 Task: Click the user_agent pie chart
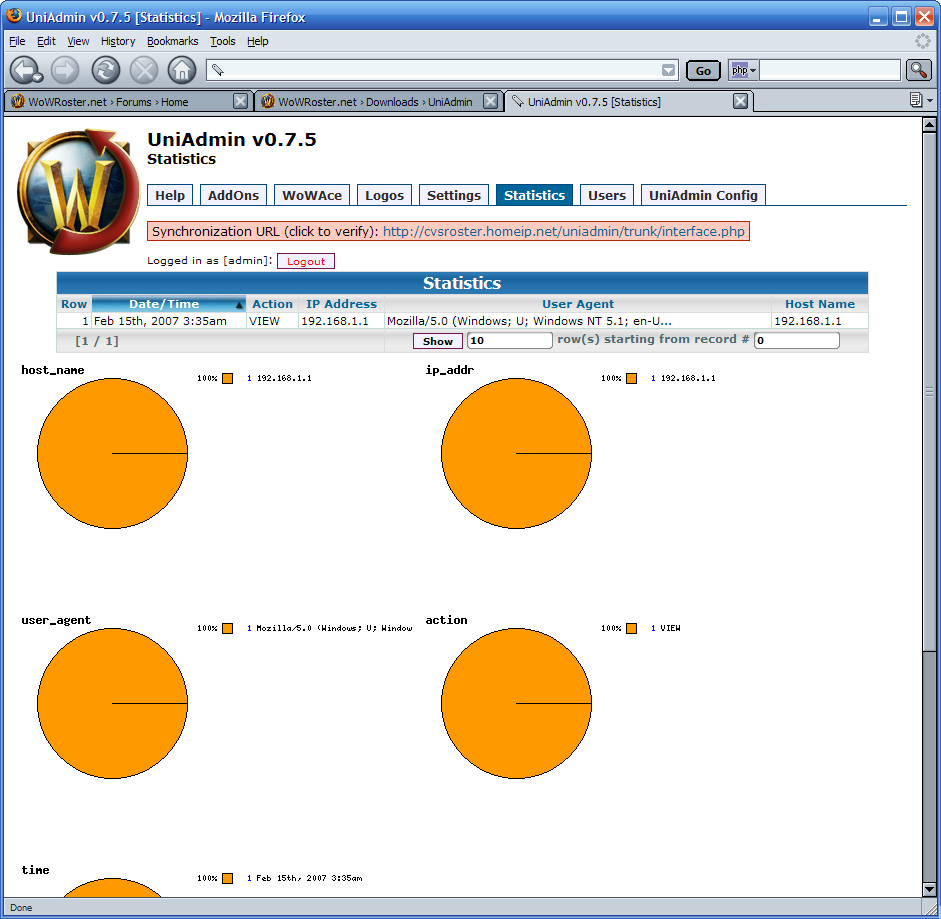tap(112, 704)
